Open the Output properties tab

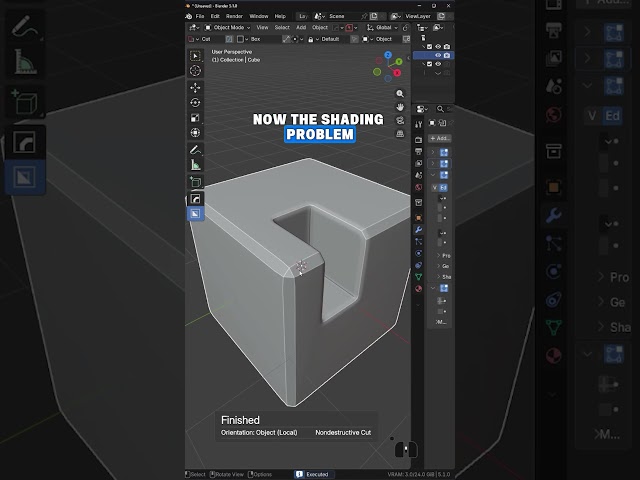pyautogui.click(x=418, y=152)
